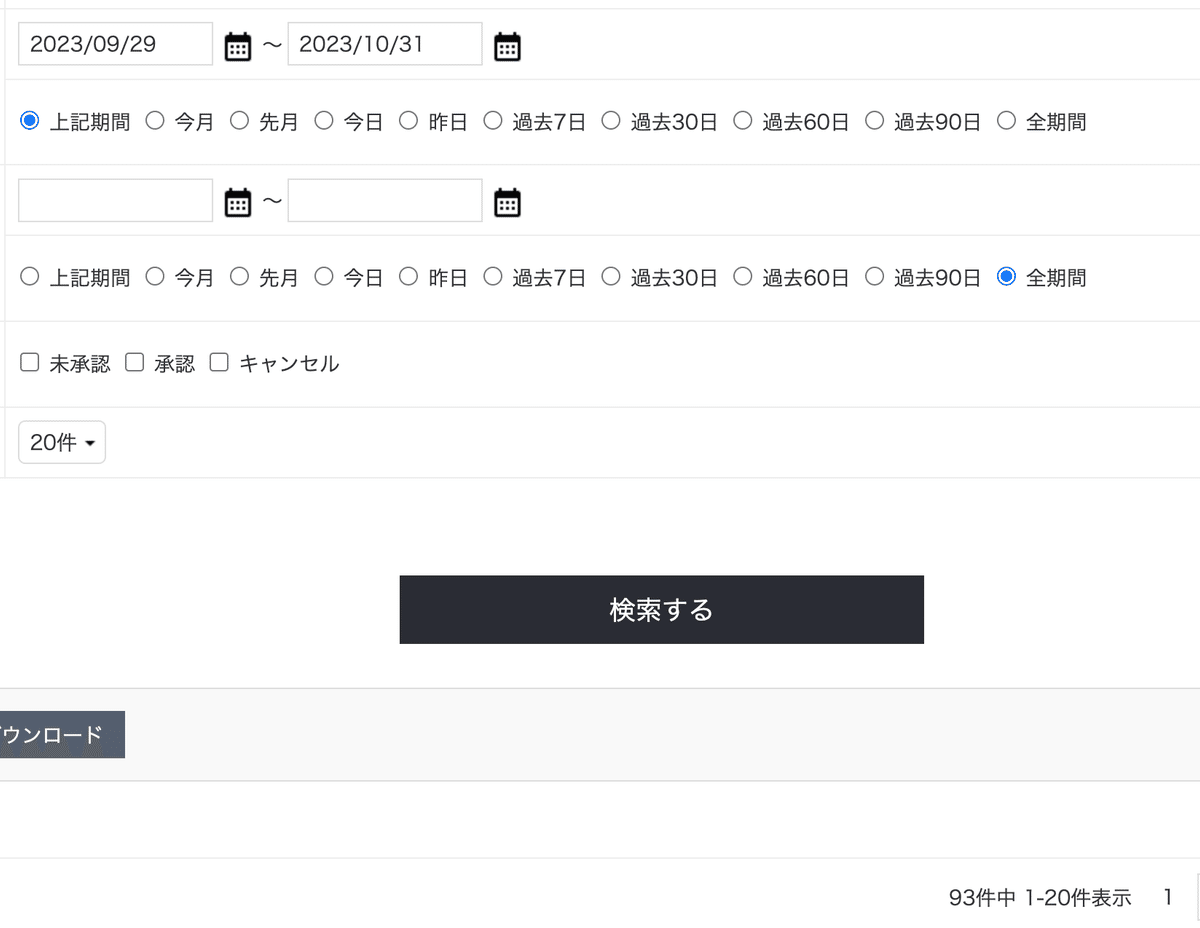Pick 全期間 in the first period row
The width and height of the screenshot is (1200, 928).
[x=1006, y=120]
